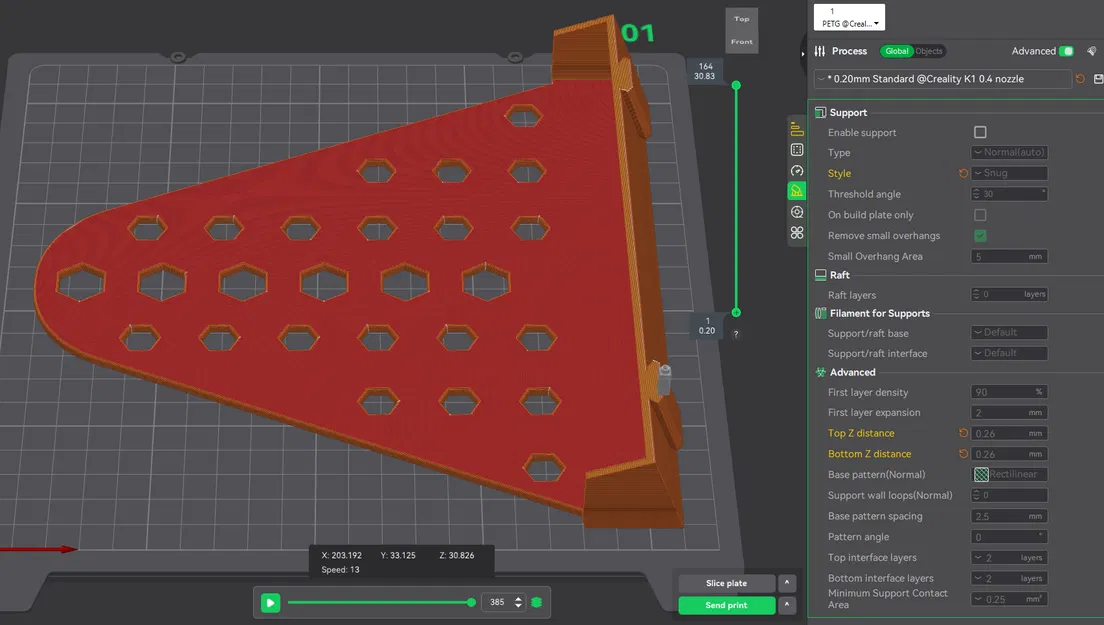Open the Quality settings tab icon
This screenshot has height=625, width=1104.
pyautogui.click(x=796, y=130)
